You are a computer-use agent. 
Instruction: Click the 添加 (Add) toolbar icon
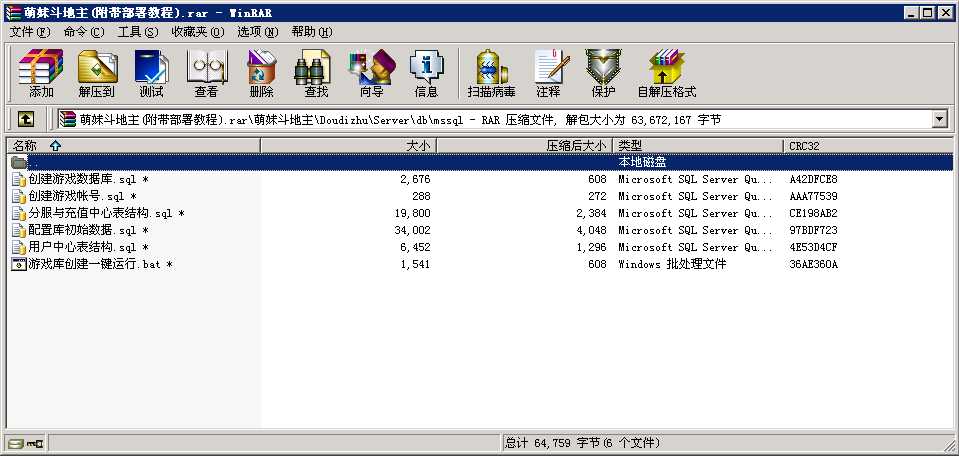41,73
